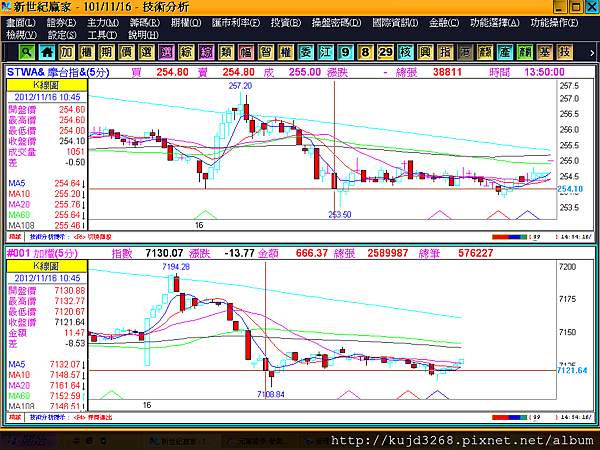Viewport: 600px width, 450px height.
Task: Click the K線圖 button in 加權 panel
Action: coord(47,266)
